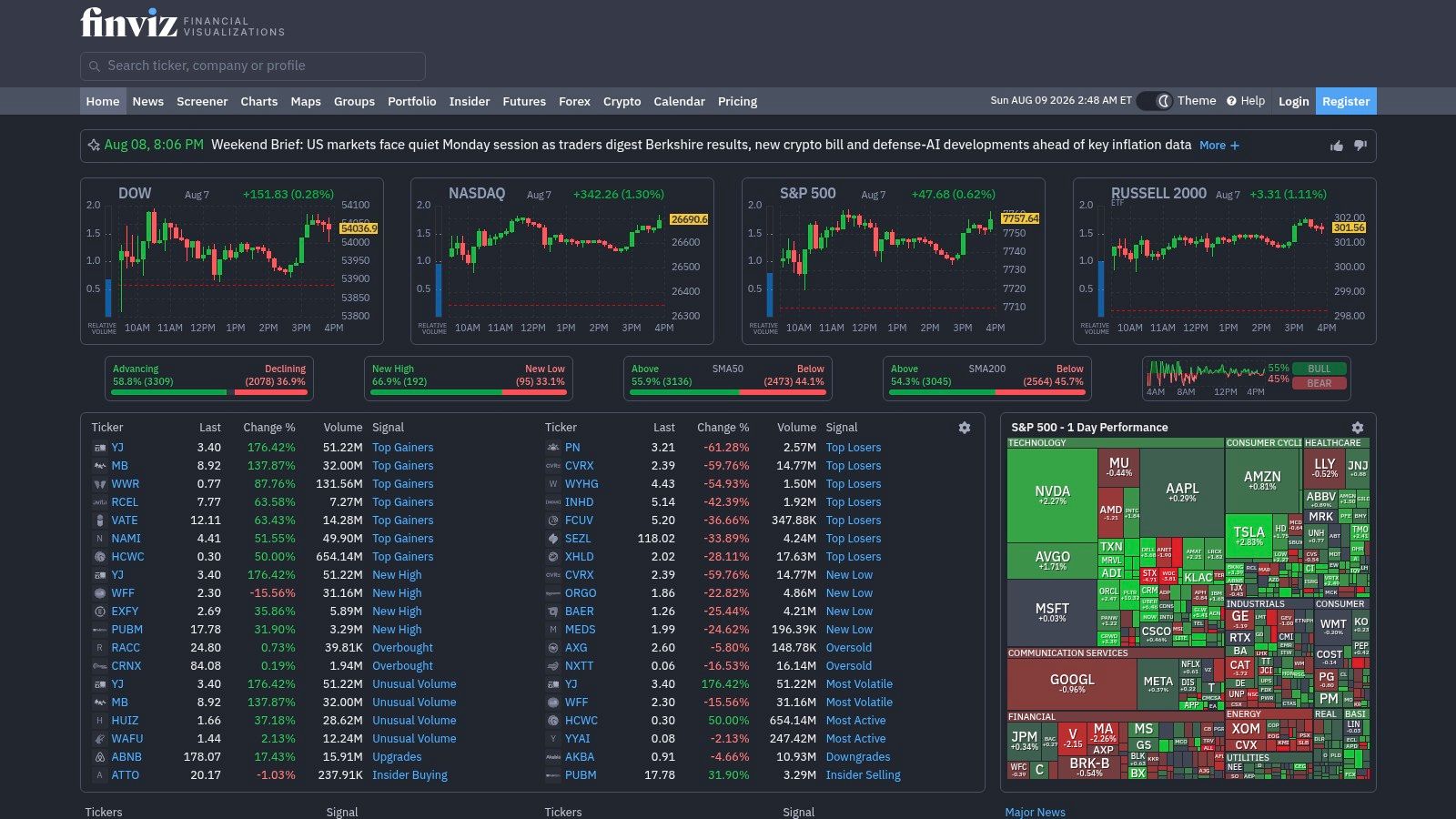The width and height of the screenshot is (1456, 819).
Task: Click the icon beside FCUV ticker
Action: [x=552, y=521]
